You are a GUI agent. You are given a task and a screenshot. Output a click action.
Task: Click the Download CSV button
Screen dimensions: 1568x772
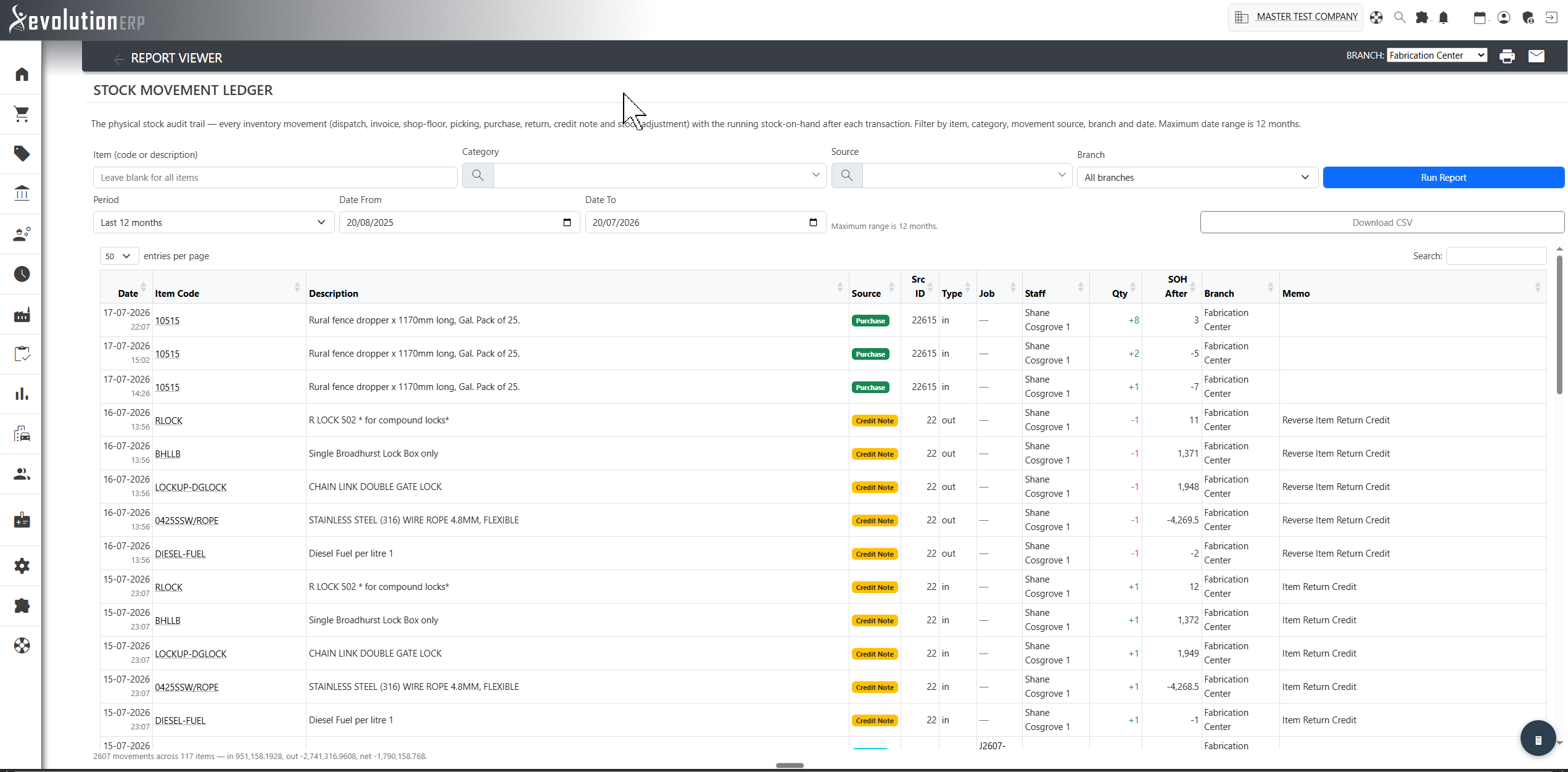pos(1382,223)
